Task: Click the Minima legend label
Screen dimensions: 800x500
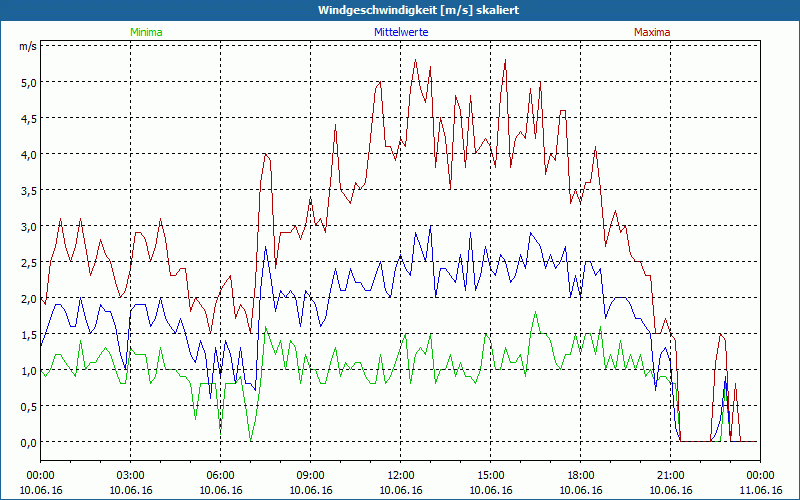Action: [x=146, y=32]
